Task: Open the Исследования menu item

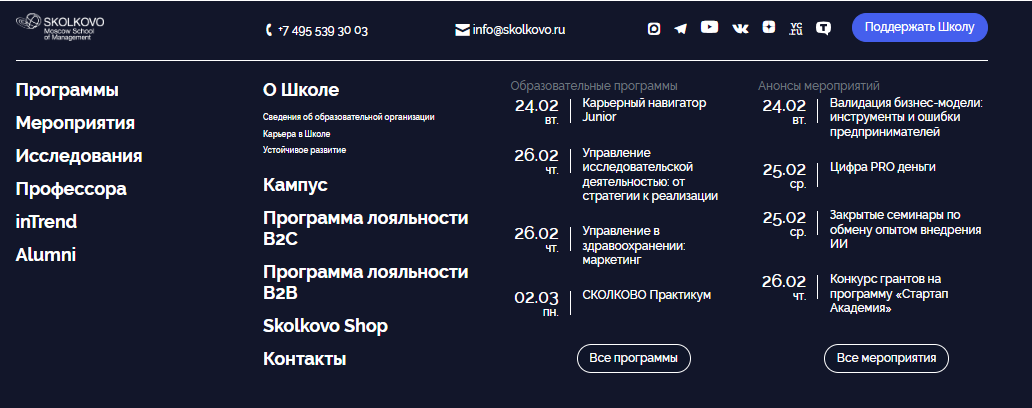Action: 79,156
